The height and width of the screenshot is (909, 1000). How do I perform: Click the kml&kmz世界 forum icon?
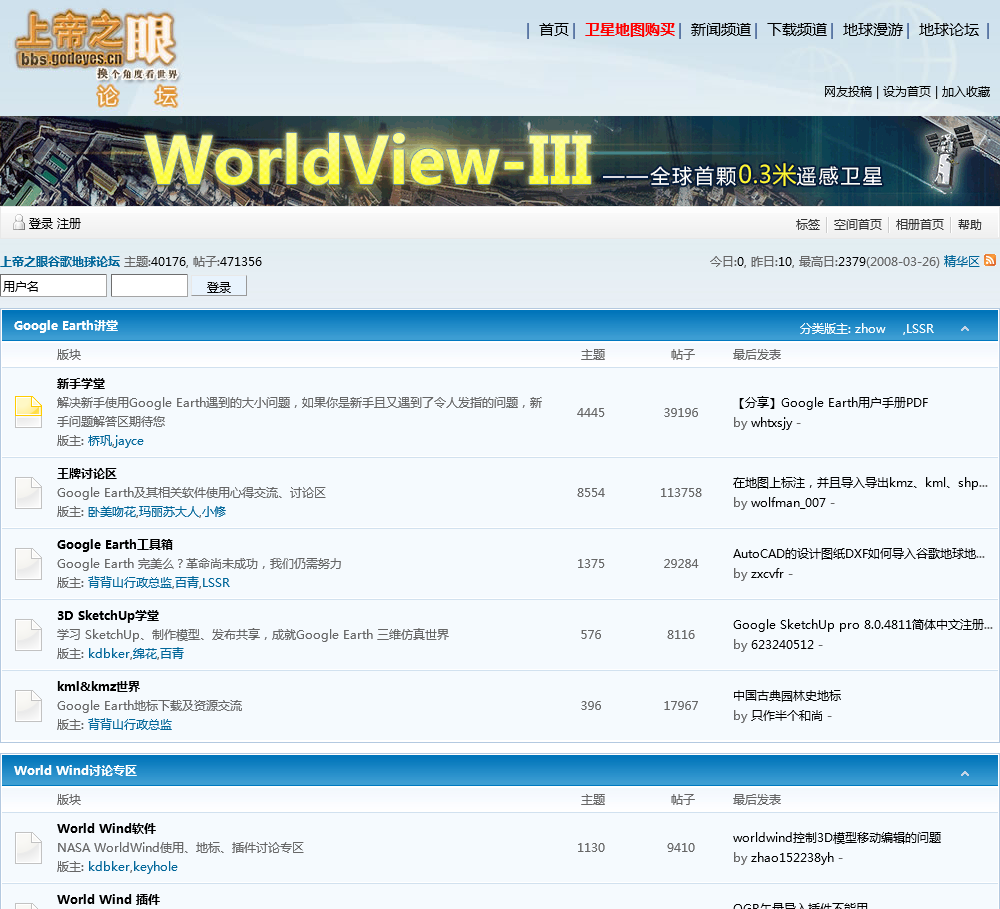tap(28, 706)
